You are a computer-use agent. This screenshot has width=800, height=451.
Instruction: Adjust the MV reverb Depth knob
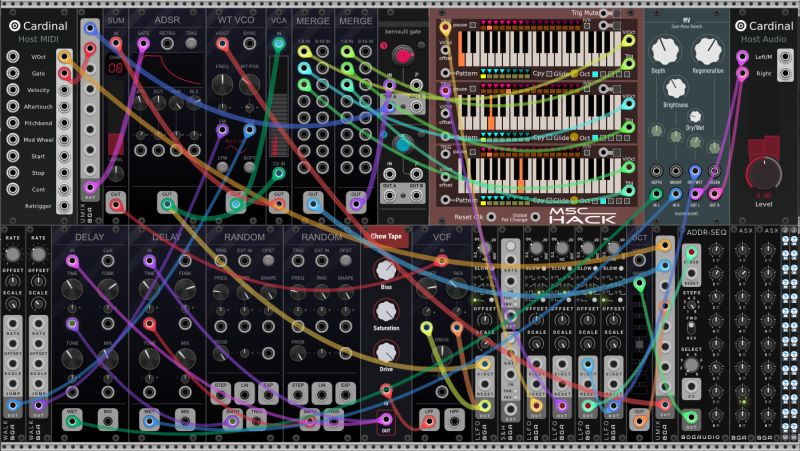664,51
